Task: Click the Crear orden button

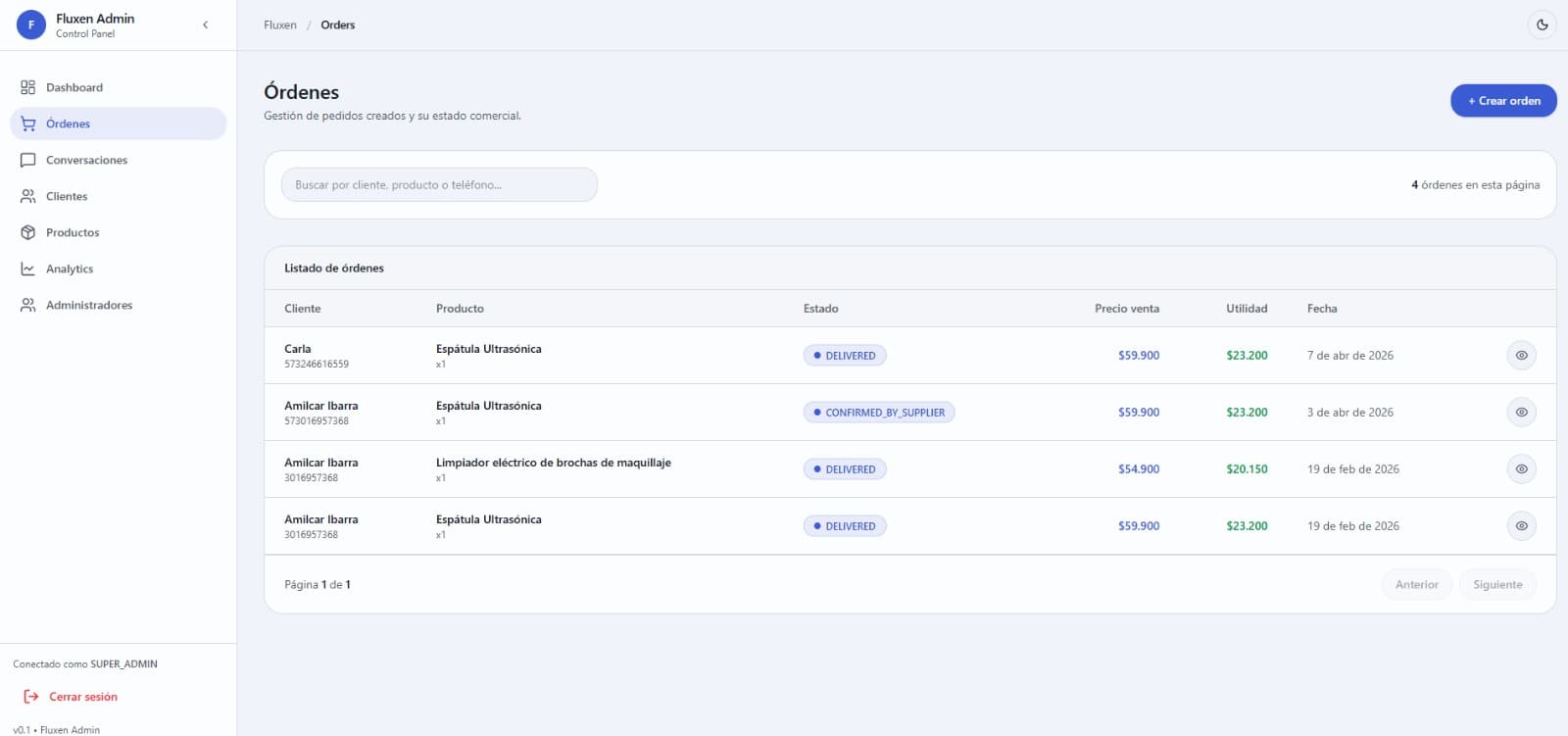Action: pyautogui.click(x=1503, y=101)
